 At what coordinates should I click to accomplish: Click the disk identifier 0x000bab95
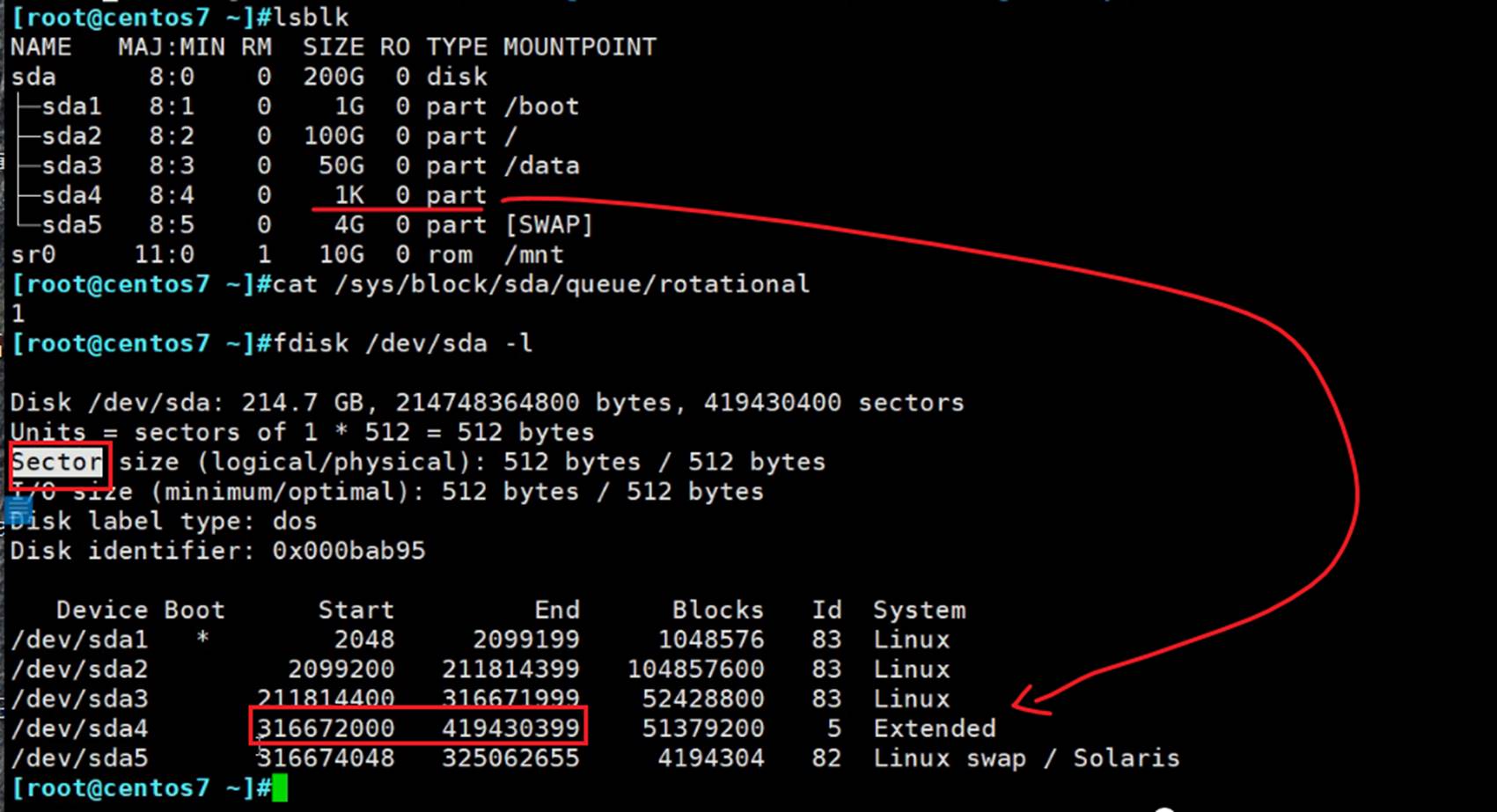click(x=349, y=551)
